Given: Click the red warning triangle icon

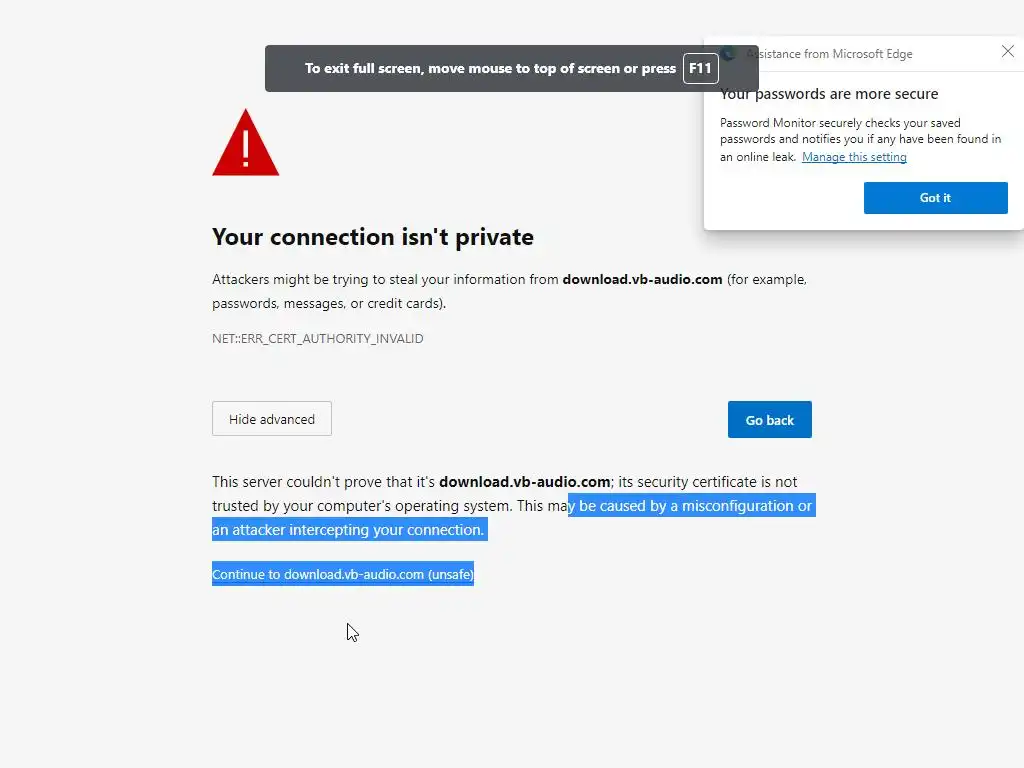Looking at the screenshot, I should [245, 144].
